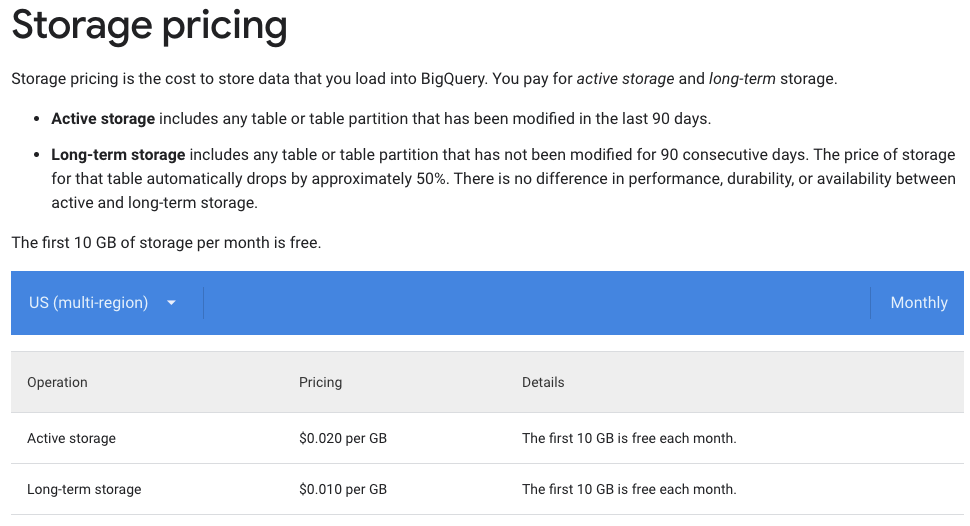Click the Pricing column header
970x526 pixels.
pyautogui.click(x=320, y=382)
